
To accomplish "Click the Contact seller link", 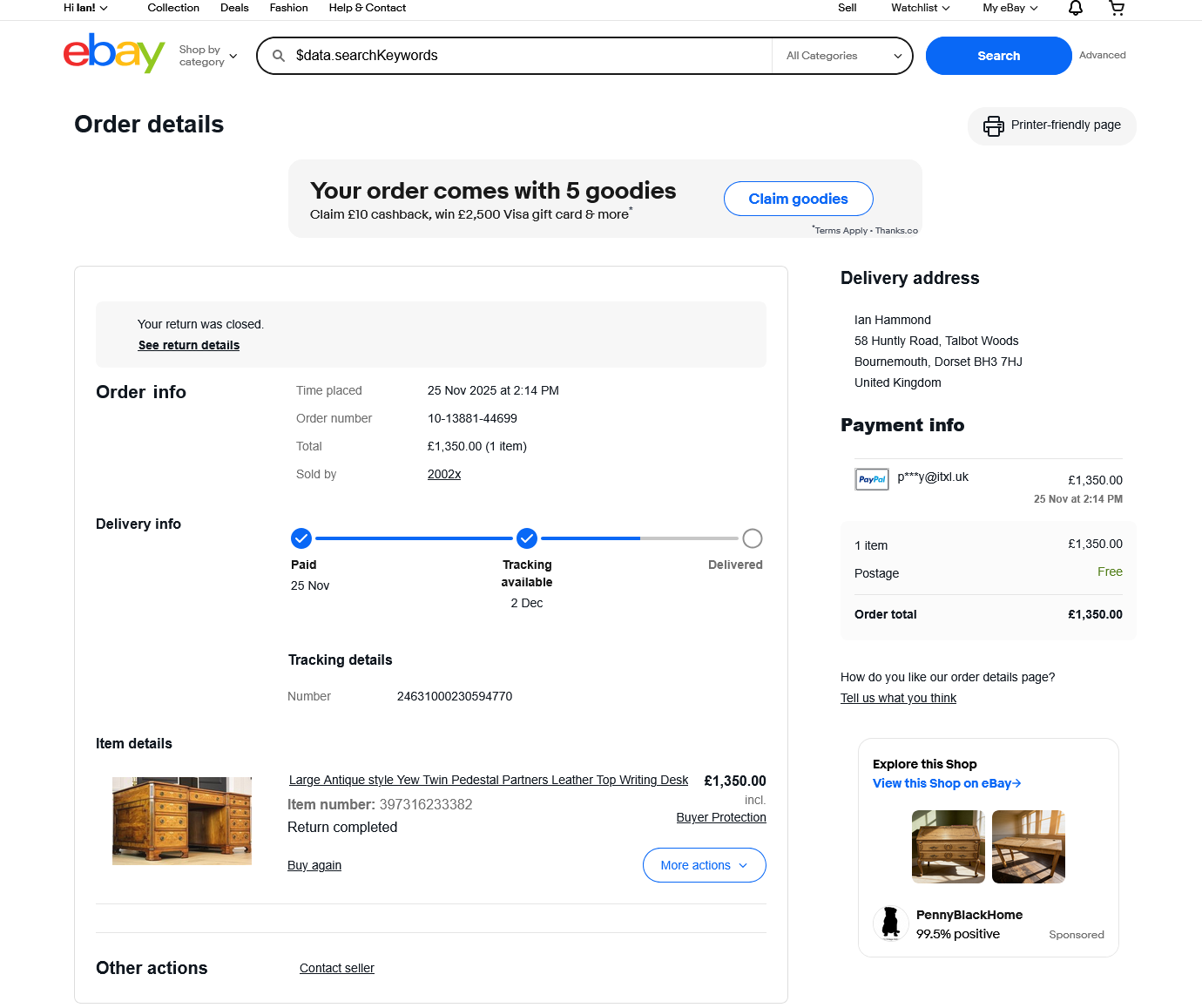I will (x=337, y=968).
